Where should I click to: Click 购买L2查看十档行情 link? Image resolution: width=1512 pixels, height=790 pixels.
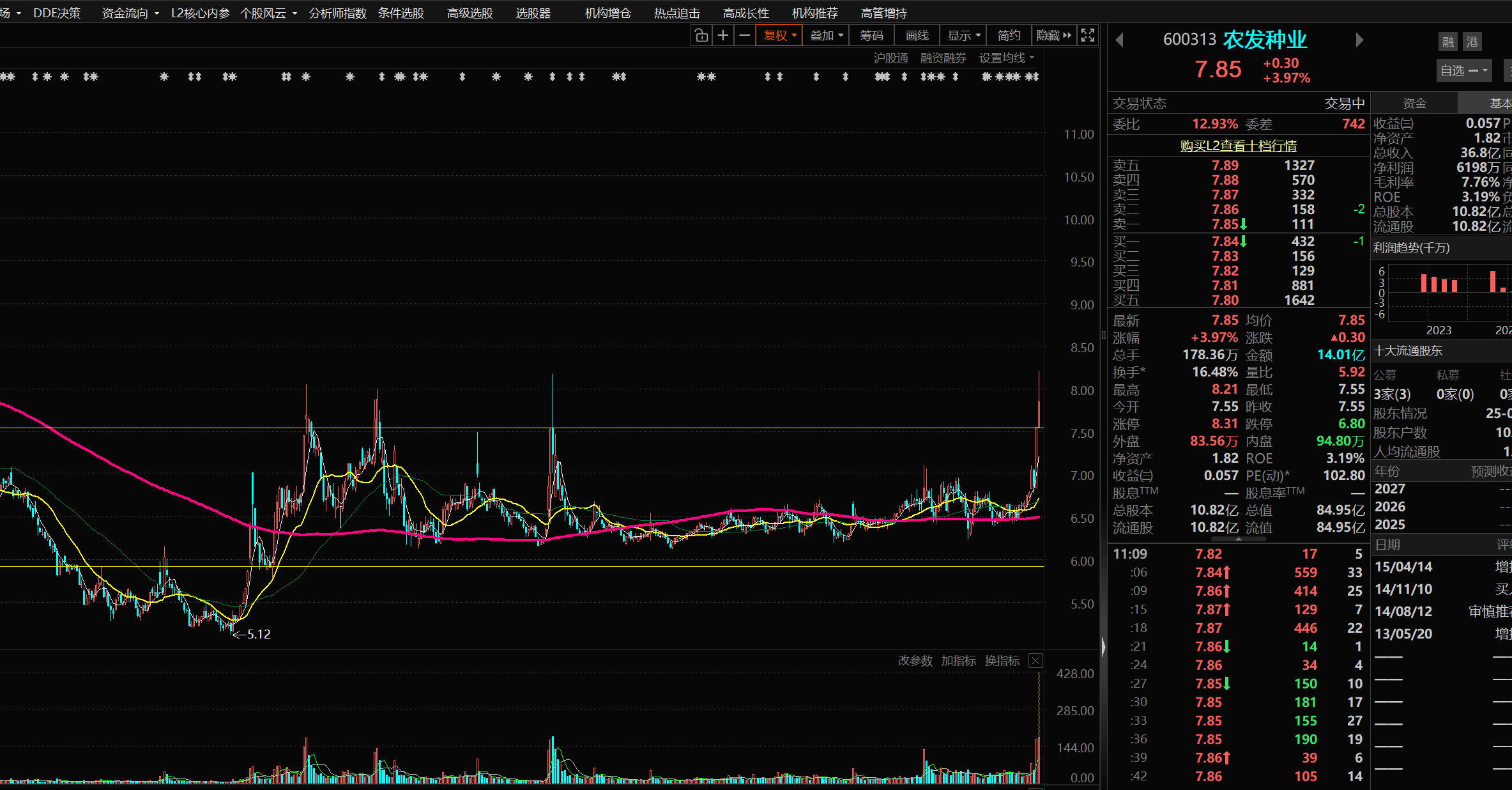click(1238, 146)
